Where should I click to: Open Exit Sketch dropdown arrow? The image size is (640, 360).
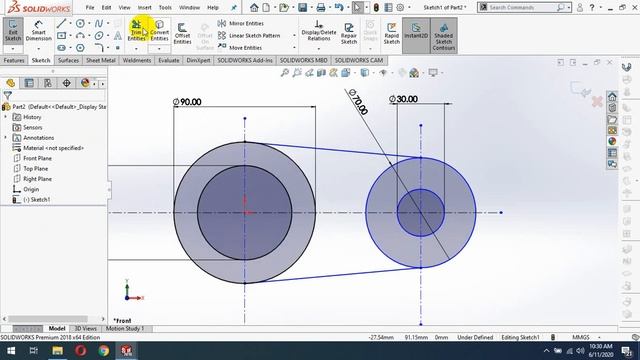pyautogui.click(x=13, y=49)
